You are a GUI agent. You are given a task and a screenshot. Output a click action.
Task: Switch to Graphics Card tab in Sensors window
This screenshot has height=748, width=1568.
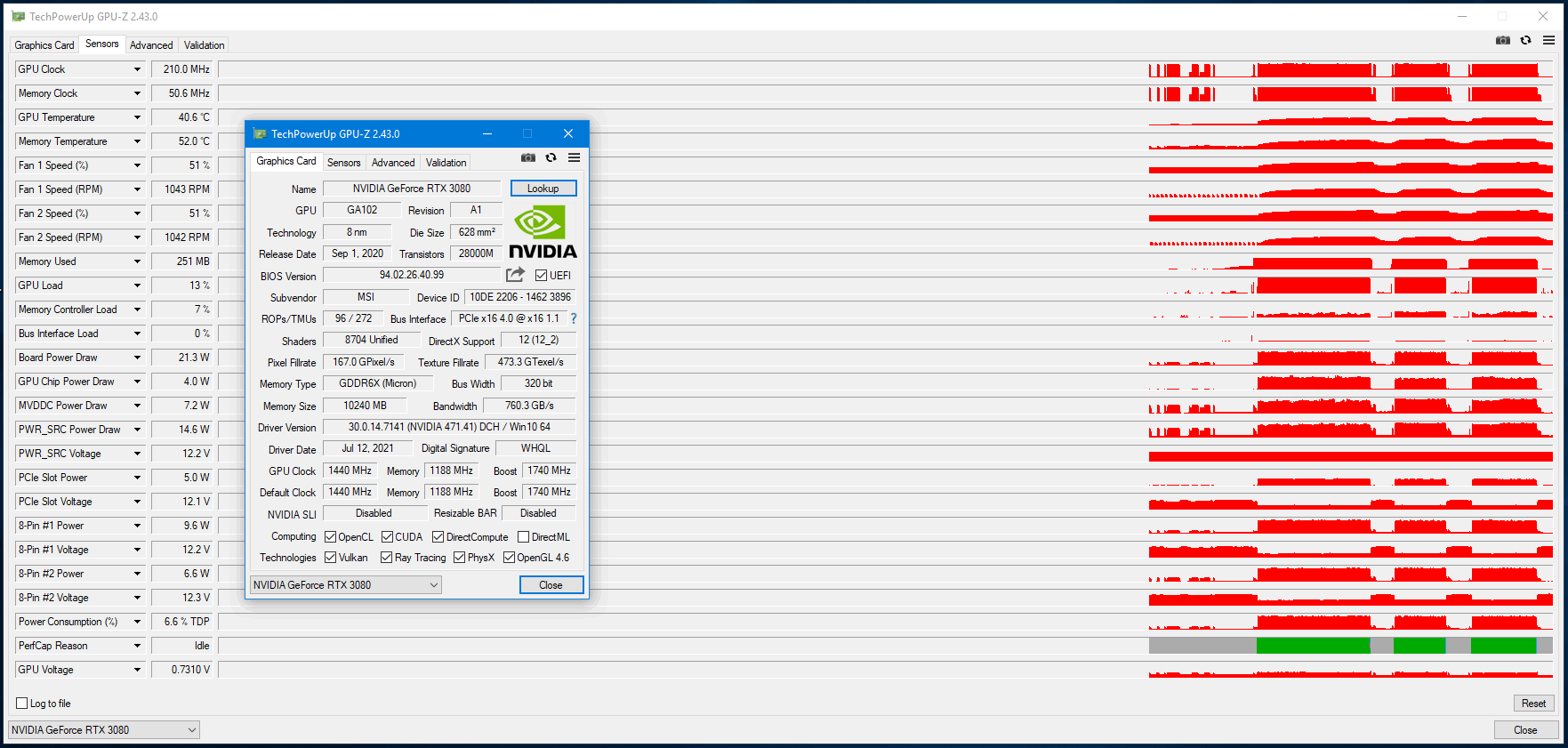[44, 45]
